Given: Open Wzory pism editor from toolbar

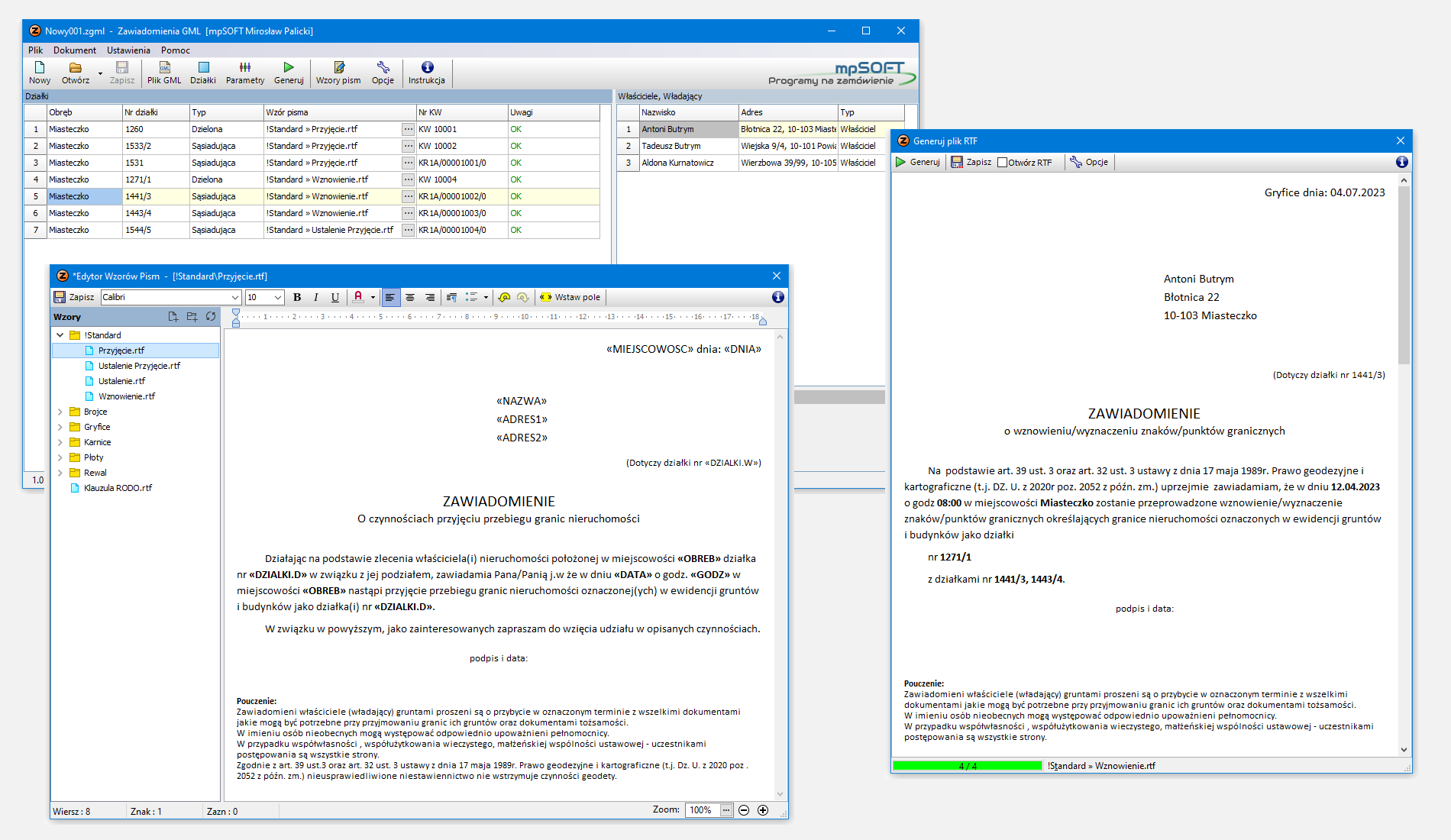Looking at the screenshot, I should (x=338, y=73).
